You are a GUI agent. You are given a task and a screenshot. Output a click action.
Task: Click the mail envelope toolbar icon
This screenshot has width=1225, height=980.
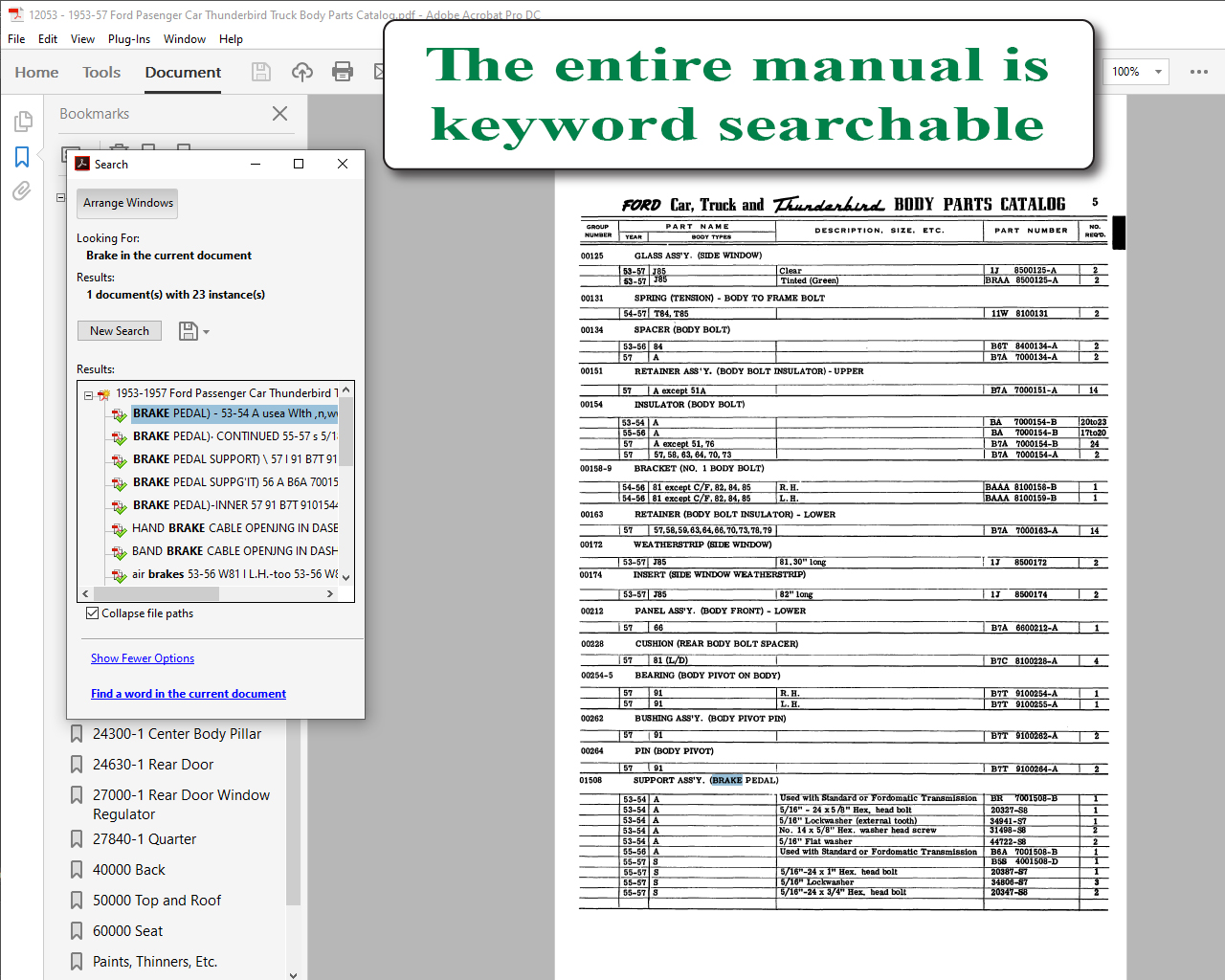[x=379, y=72]
